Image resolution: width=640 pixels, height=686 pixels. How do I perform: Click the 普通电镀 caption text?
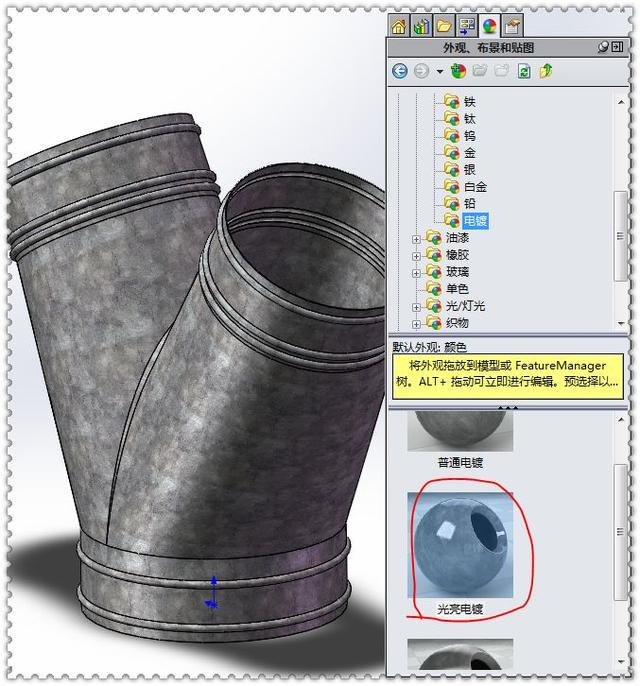(460, 462)
